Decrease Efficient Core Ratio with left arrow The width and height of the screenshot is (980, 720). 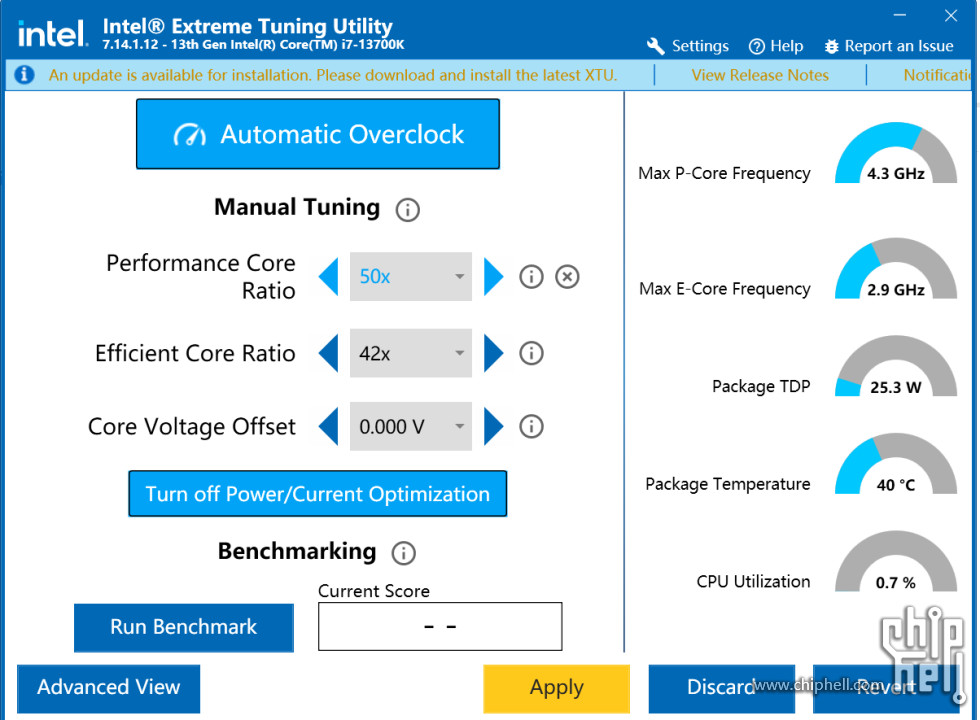pyautogui.click(x=329, y=353)
